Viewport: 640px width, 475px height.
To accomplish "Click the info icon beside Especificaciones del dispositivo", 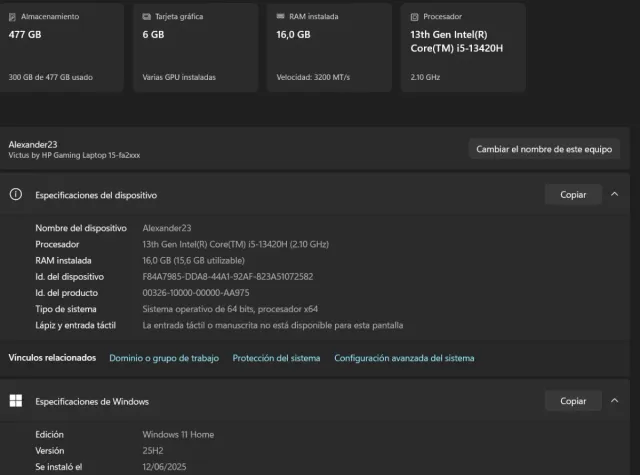I will [x=16, y=194].
